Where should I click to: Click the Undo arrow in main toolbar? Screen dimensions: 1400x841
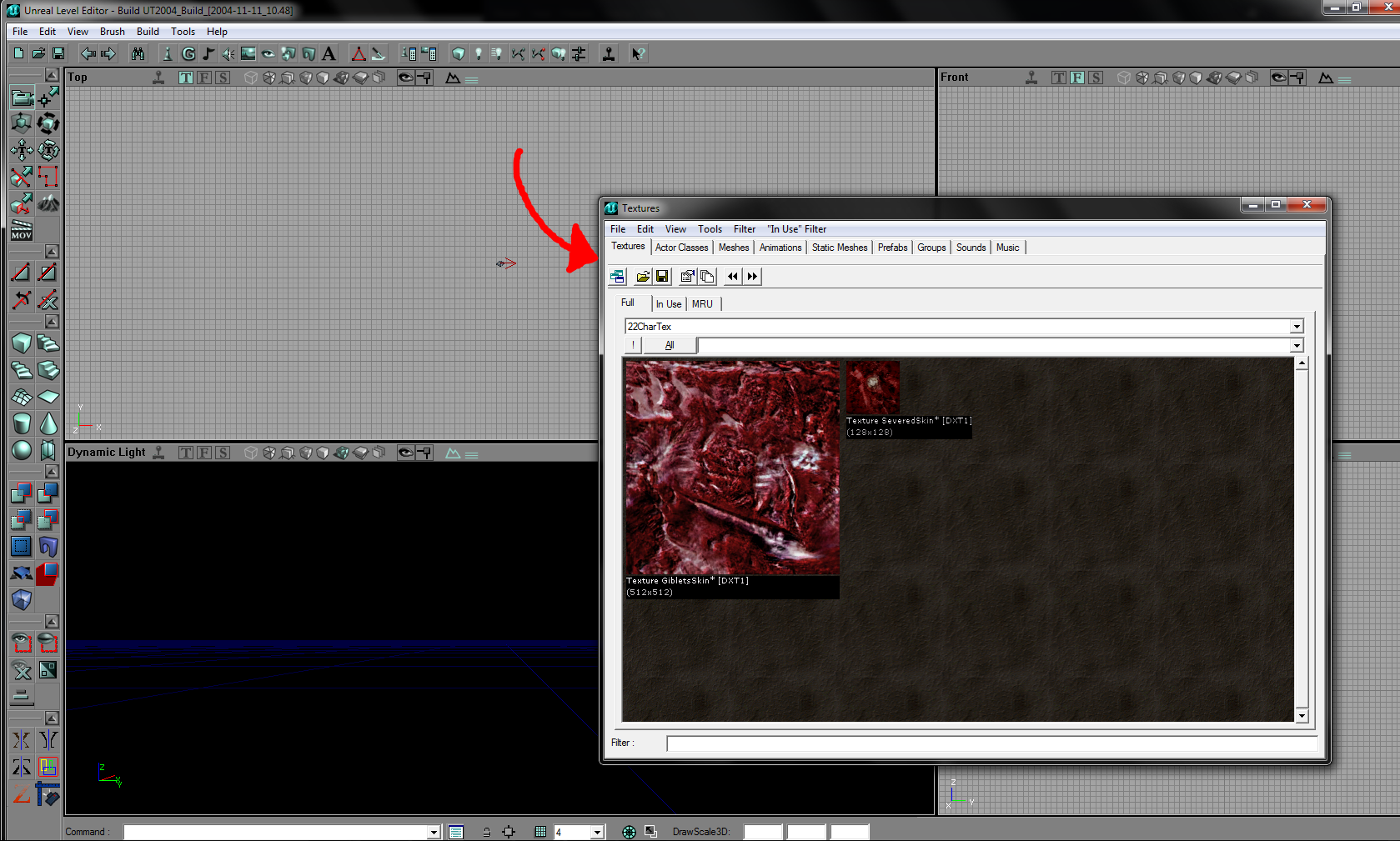point(88,53)
